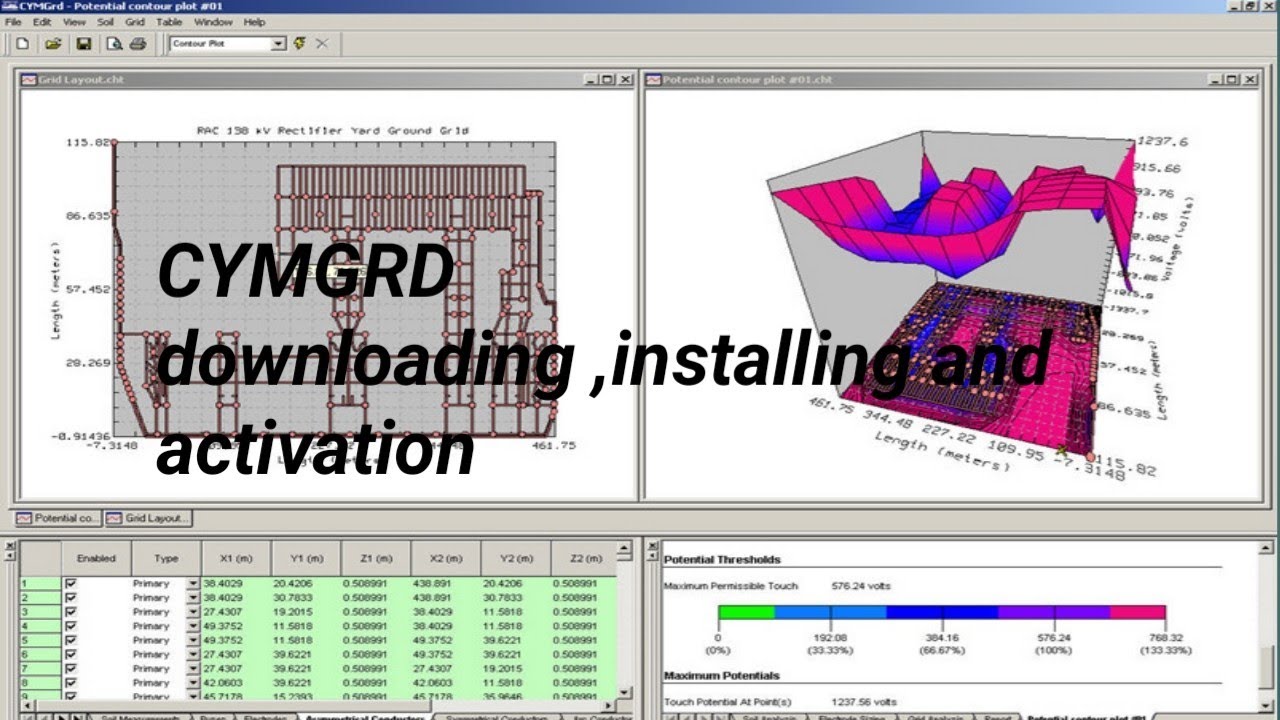This screenshot has width=1280, height=720.
Task: Open the Contour Plot combo box
Action: [x=228, y=44]
